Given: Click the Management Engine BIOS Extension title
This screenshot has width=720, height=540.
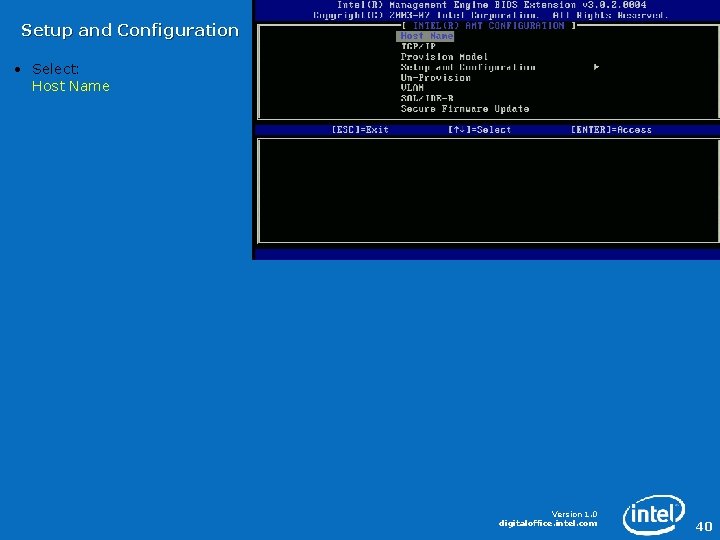Looking at the screenshot, I should point(492,5).
